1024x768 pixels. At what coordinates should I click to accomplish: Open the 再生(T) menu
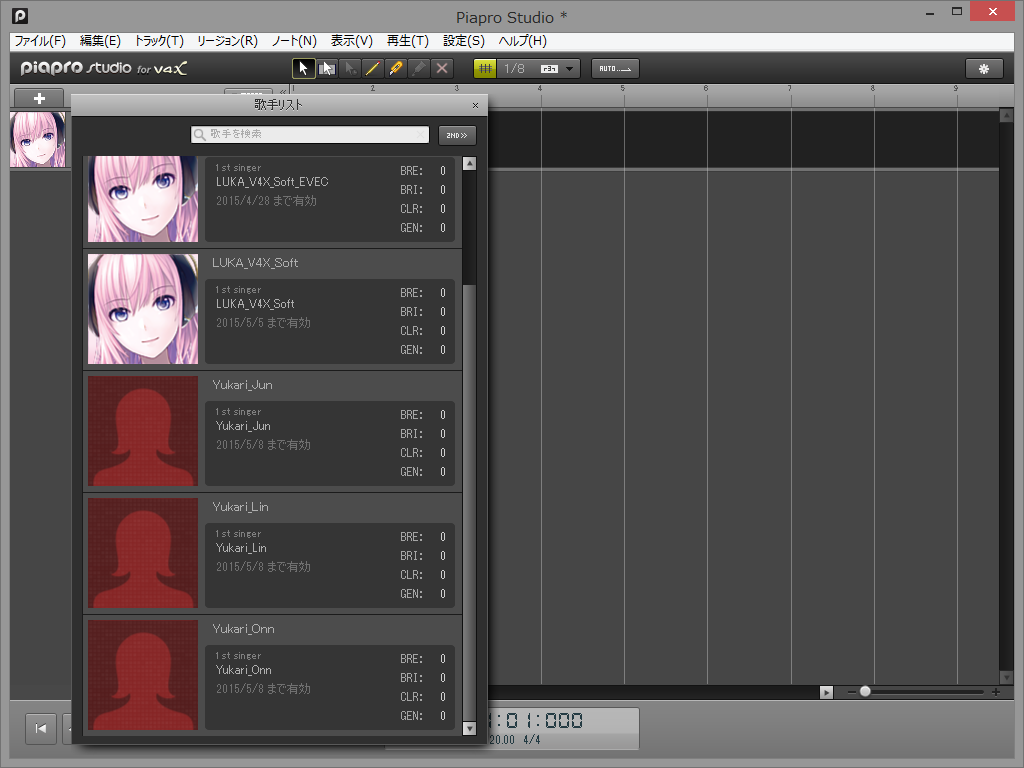pyautogui.click(x=408, y=41)
